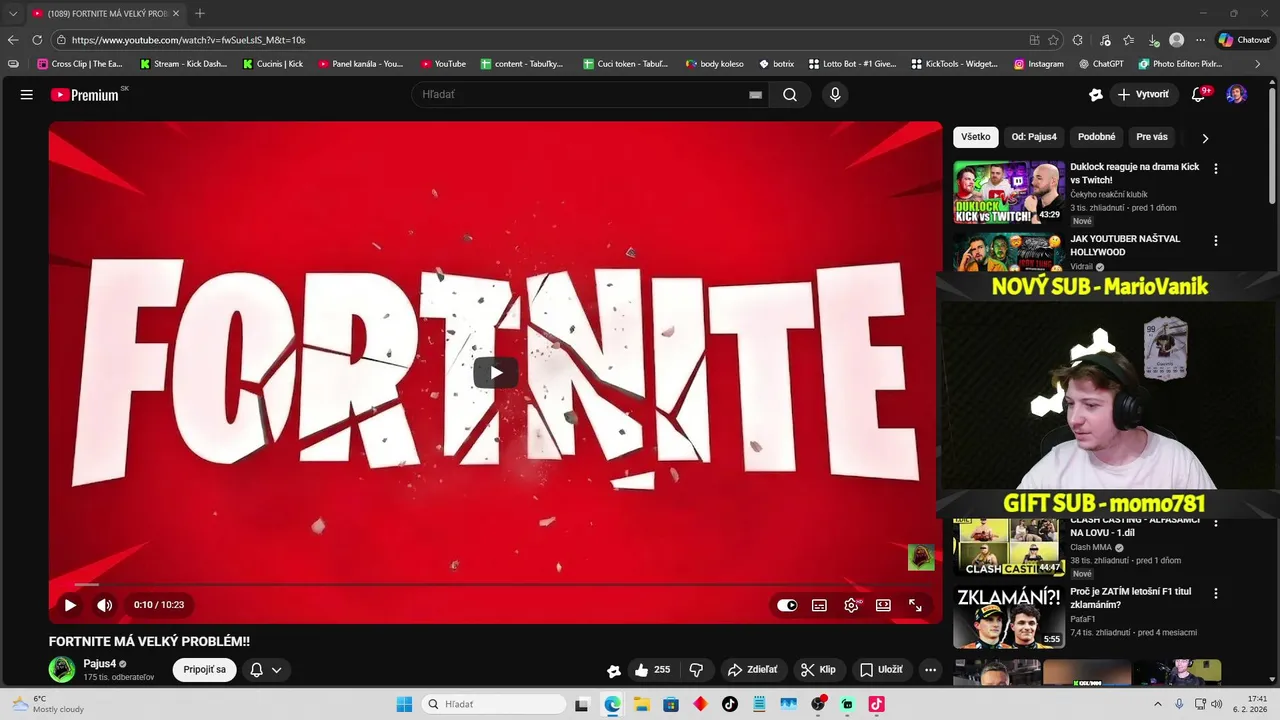
Task: Open a new browser tab with plus
Action: [x=200, y=13]
